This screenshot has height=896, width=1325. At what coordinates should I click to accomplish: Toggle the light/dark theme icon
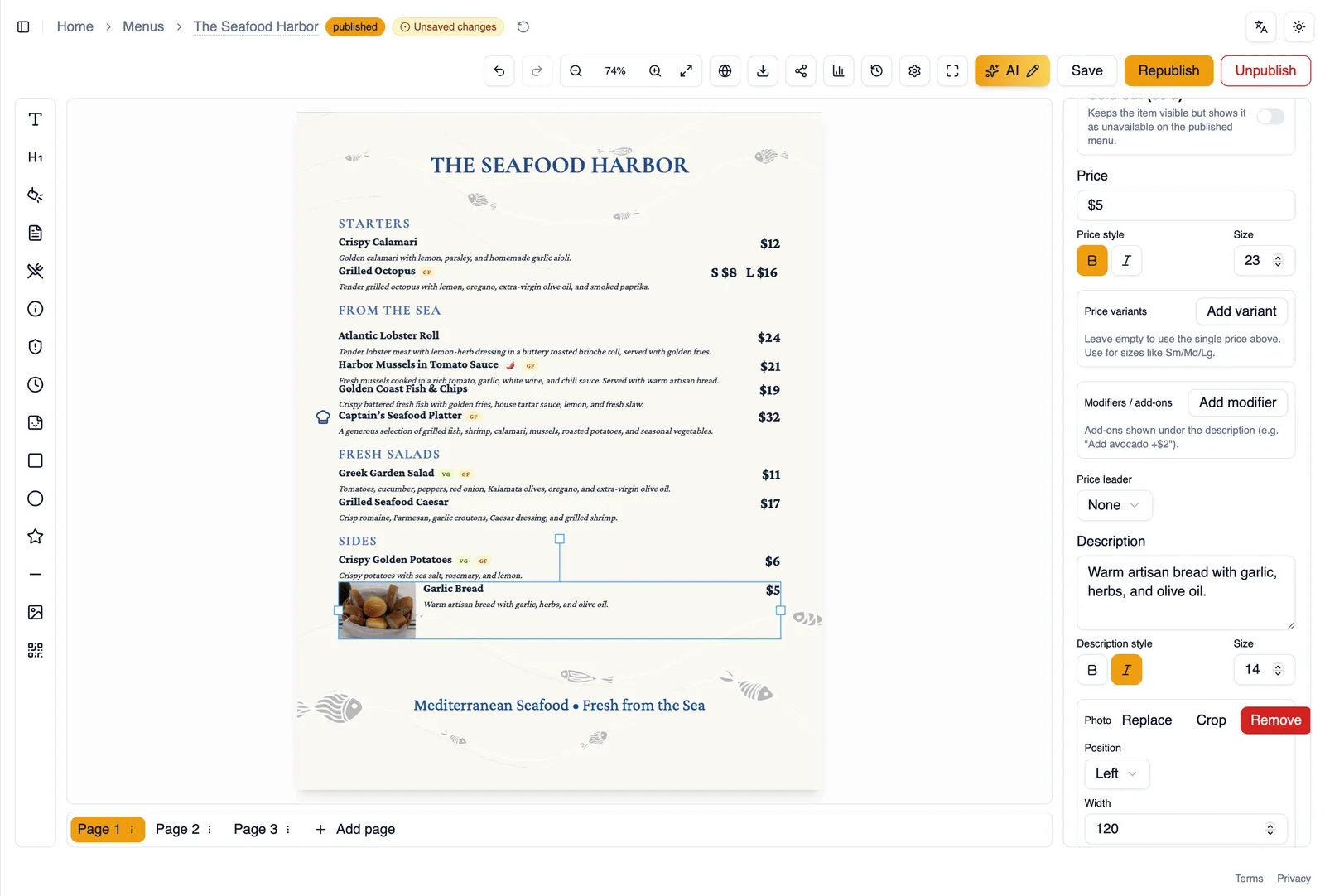pos(1298,27)
